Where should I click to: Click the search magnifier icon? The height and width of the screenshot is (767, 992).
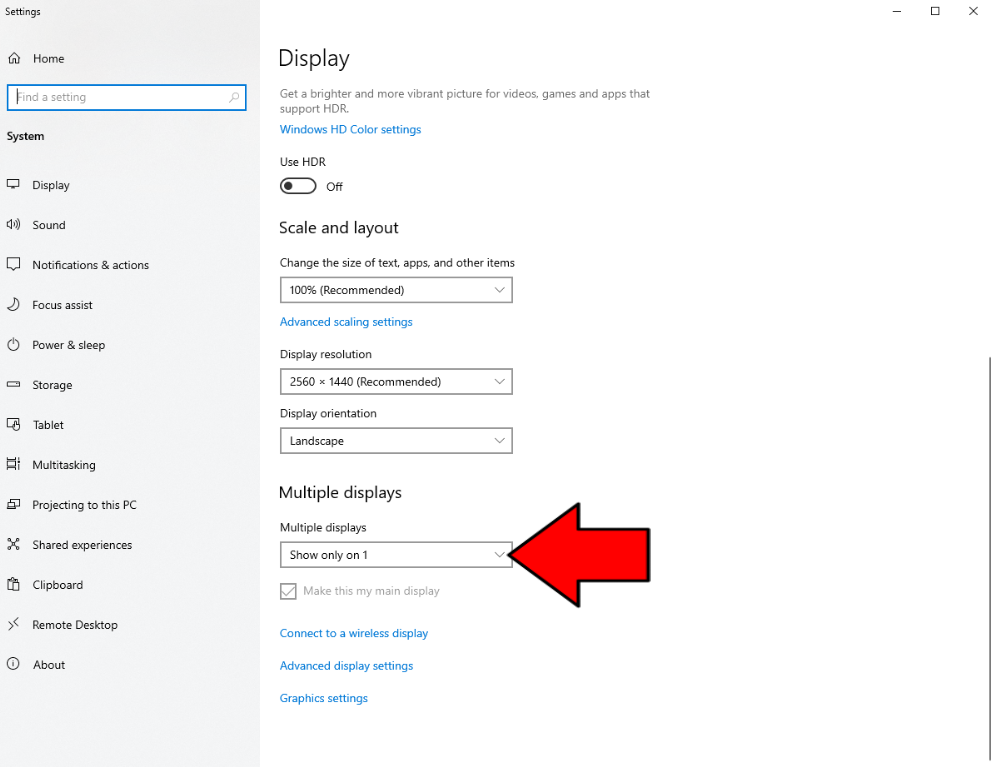click(x=234, y=97)
